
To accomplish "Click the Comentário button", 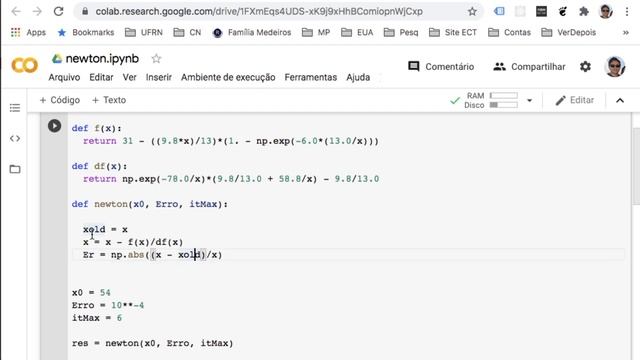I will pos(441,67).
